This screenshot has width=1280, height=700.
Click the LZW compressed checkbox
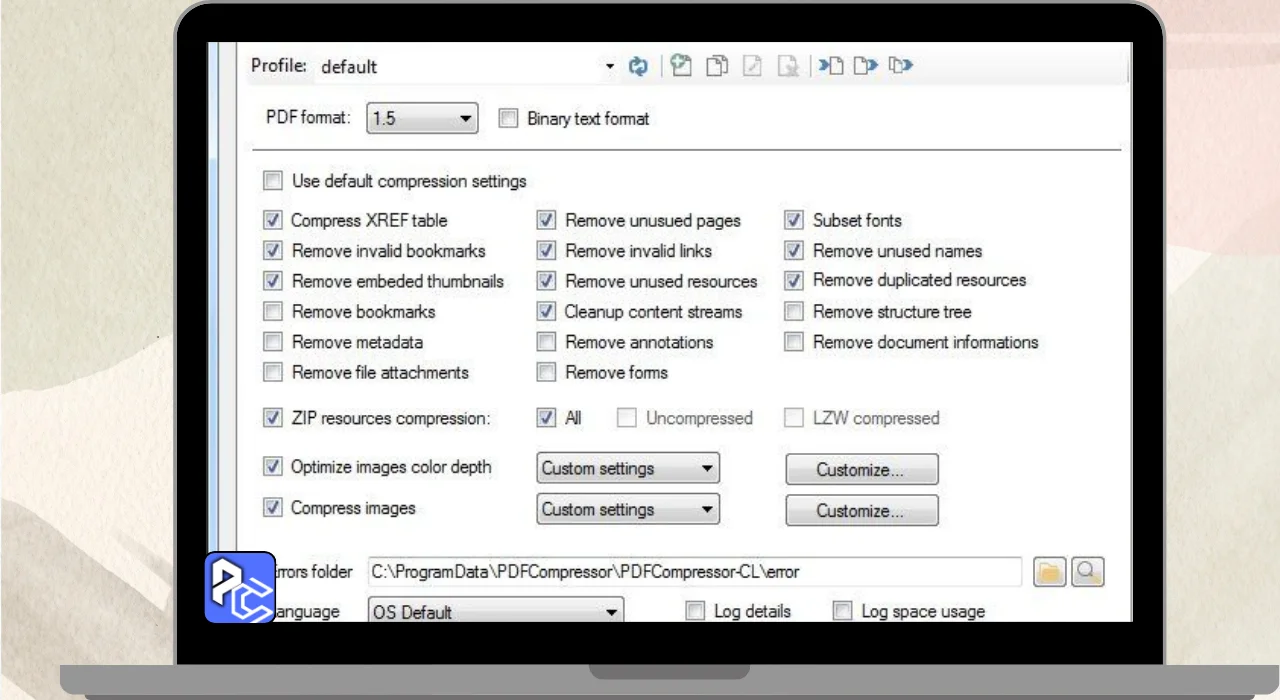(x=794, y=418)
